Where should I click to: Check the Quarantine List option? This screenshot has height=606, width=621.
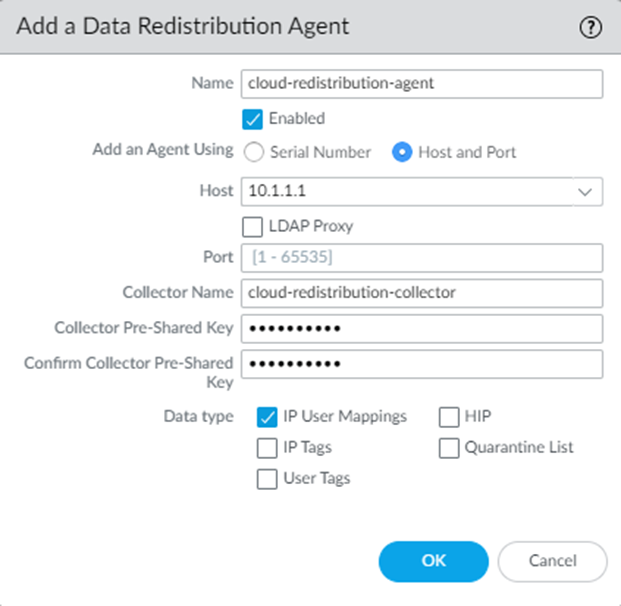448,448
